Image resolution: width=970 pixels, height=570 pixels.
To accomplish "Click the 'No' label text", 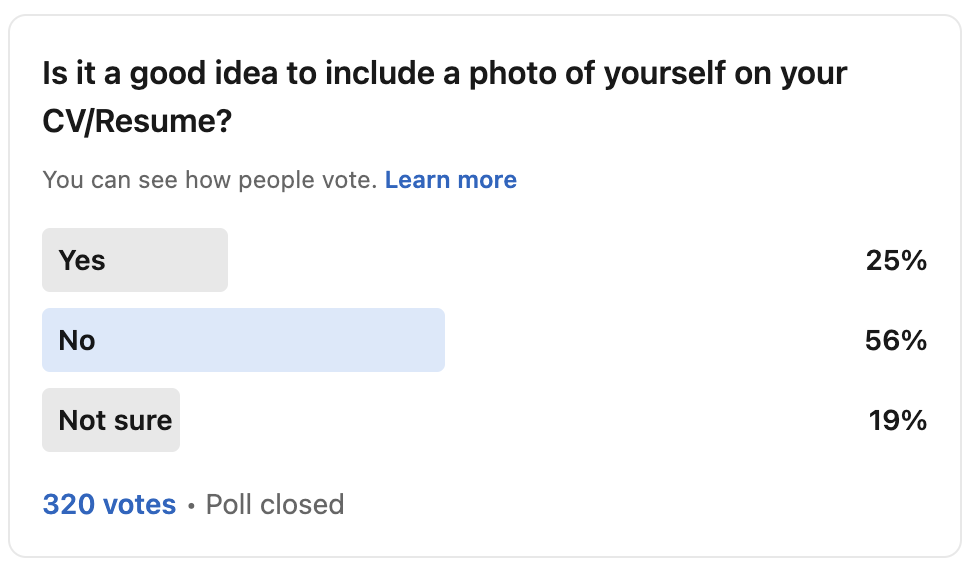I will (x=77, y=340).
